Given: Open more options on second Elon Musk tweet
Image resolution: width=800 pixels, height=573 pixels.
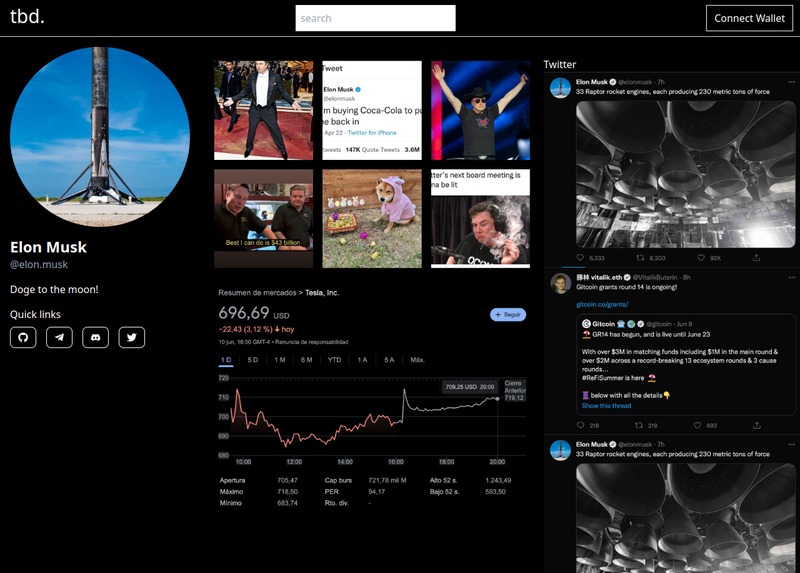Looking at the screenshot, I should (x=791, y=444).
